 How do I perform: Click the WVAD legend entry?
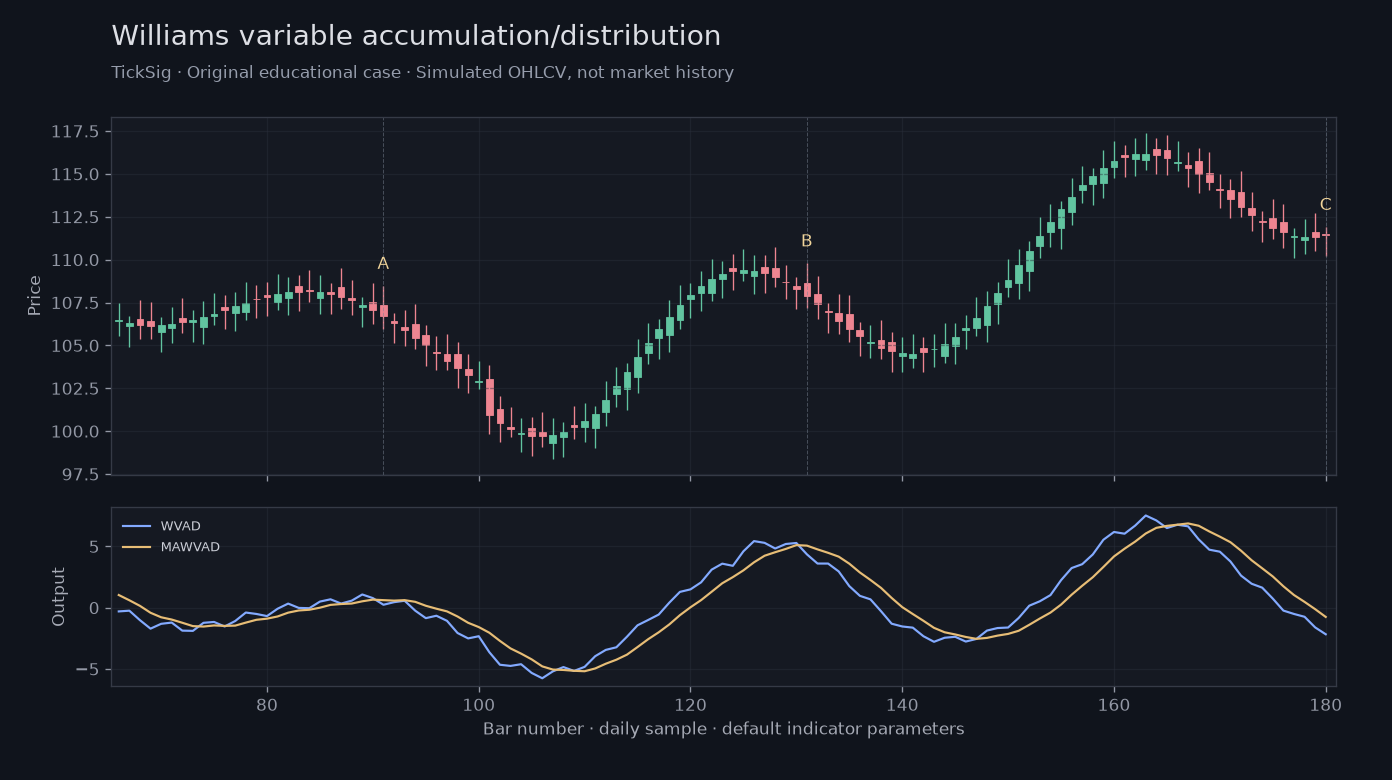(159, 526)
